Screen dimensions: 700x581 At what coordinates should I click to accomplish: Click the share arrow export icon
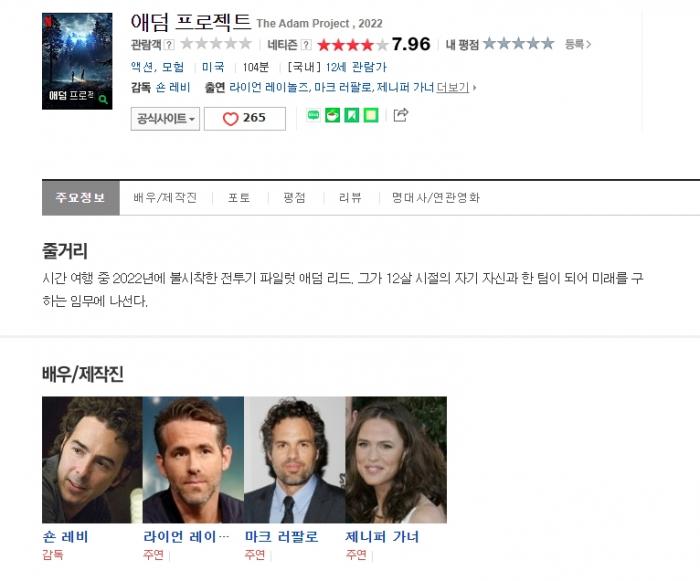coord(400,115)
